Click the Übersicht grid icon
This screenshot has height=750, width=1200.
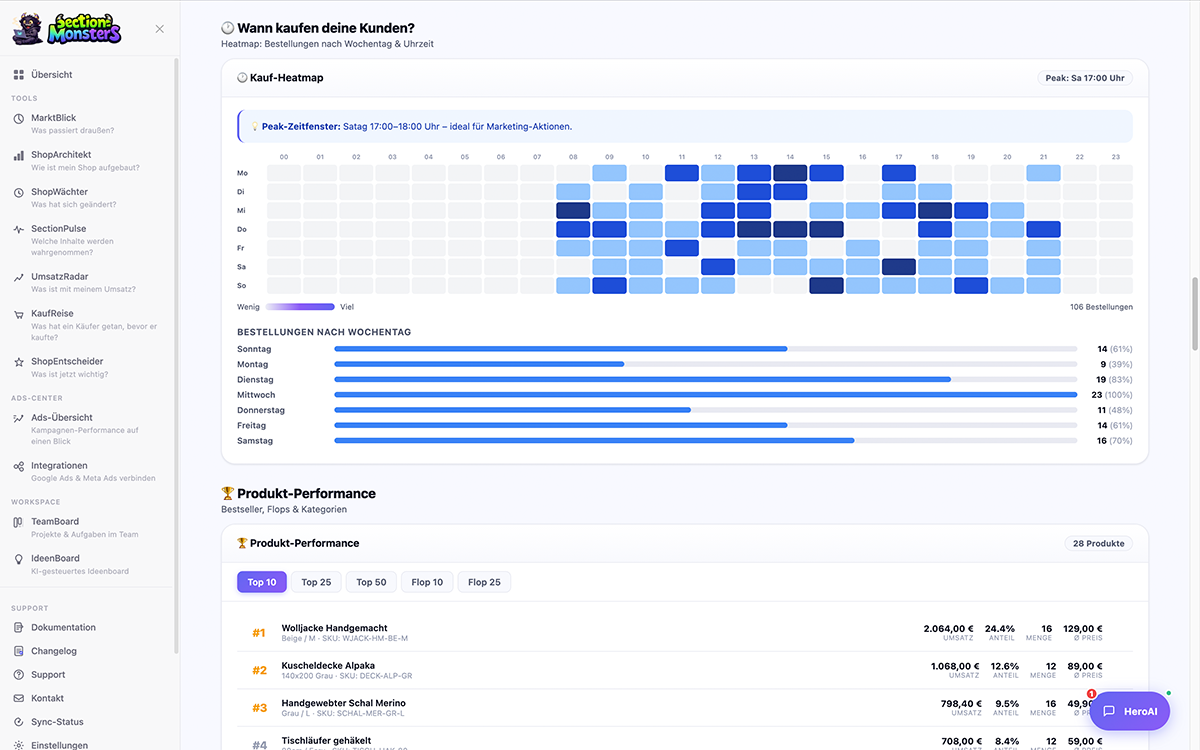click(19, 75)
